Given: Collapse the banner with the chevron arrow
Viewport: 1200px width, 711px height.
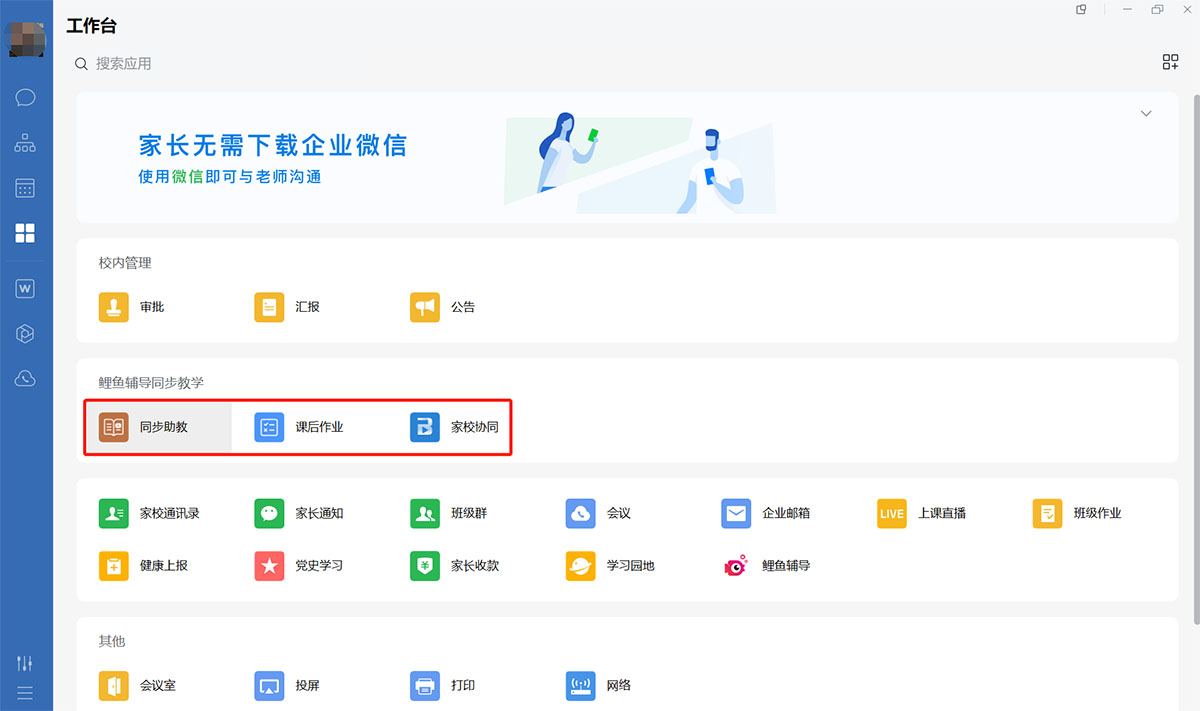Looking at the screenshot, I should click(x=1146, y=113).
